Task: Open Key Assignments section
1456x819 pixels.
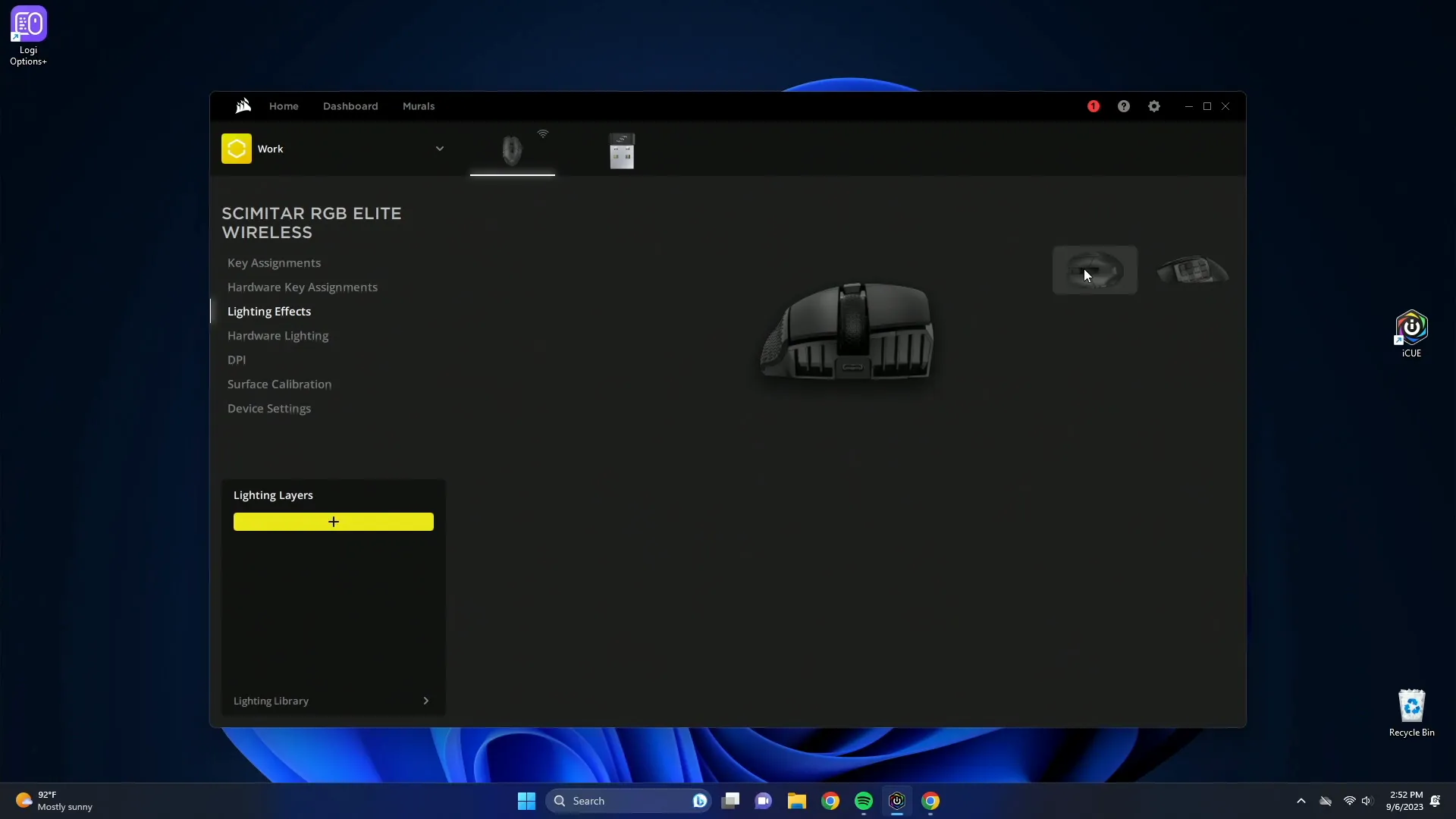Action: [x=274, y=263]
